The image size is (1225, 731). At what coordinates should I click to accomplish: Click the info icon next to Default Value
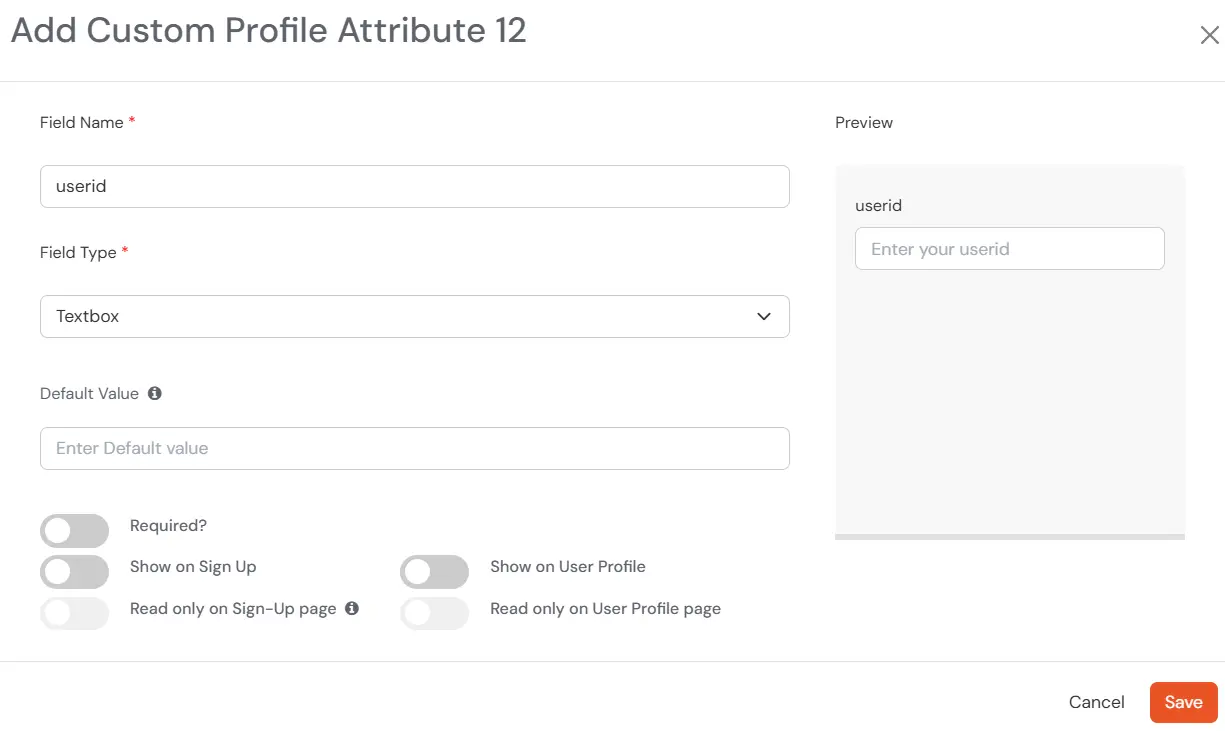(154, 393)
